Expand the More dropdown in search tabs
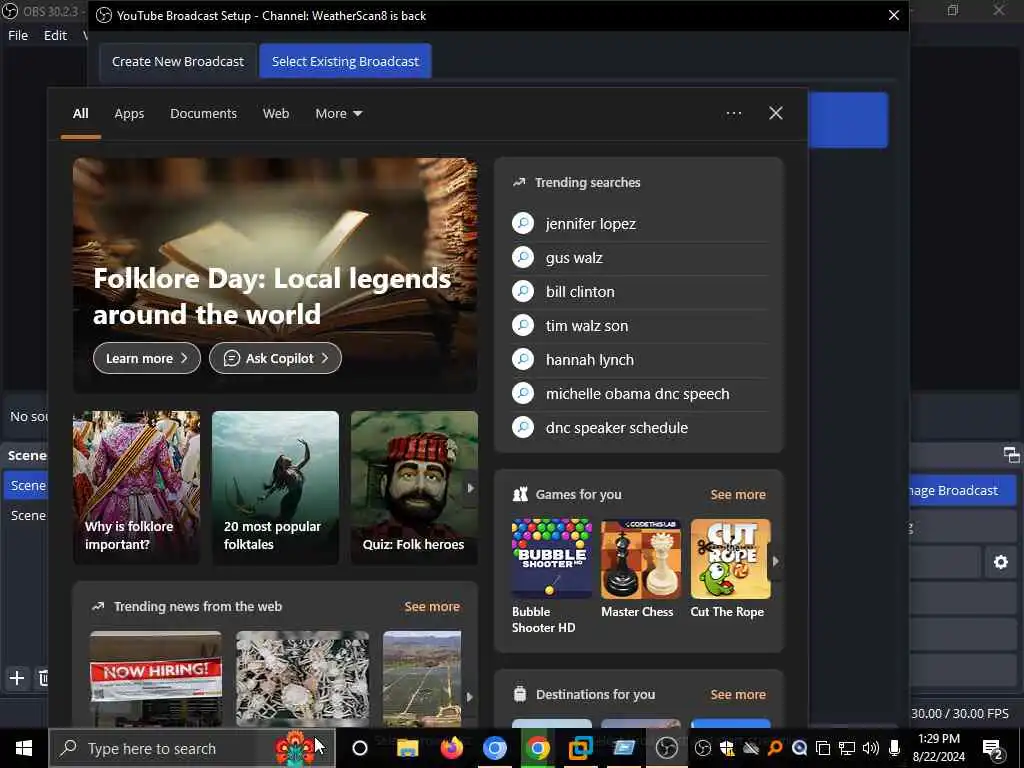The height and width of the screenshot is (768, 1024). tap(338, 114)
